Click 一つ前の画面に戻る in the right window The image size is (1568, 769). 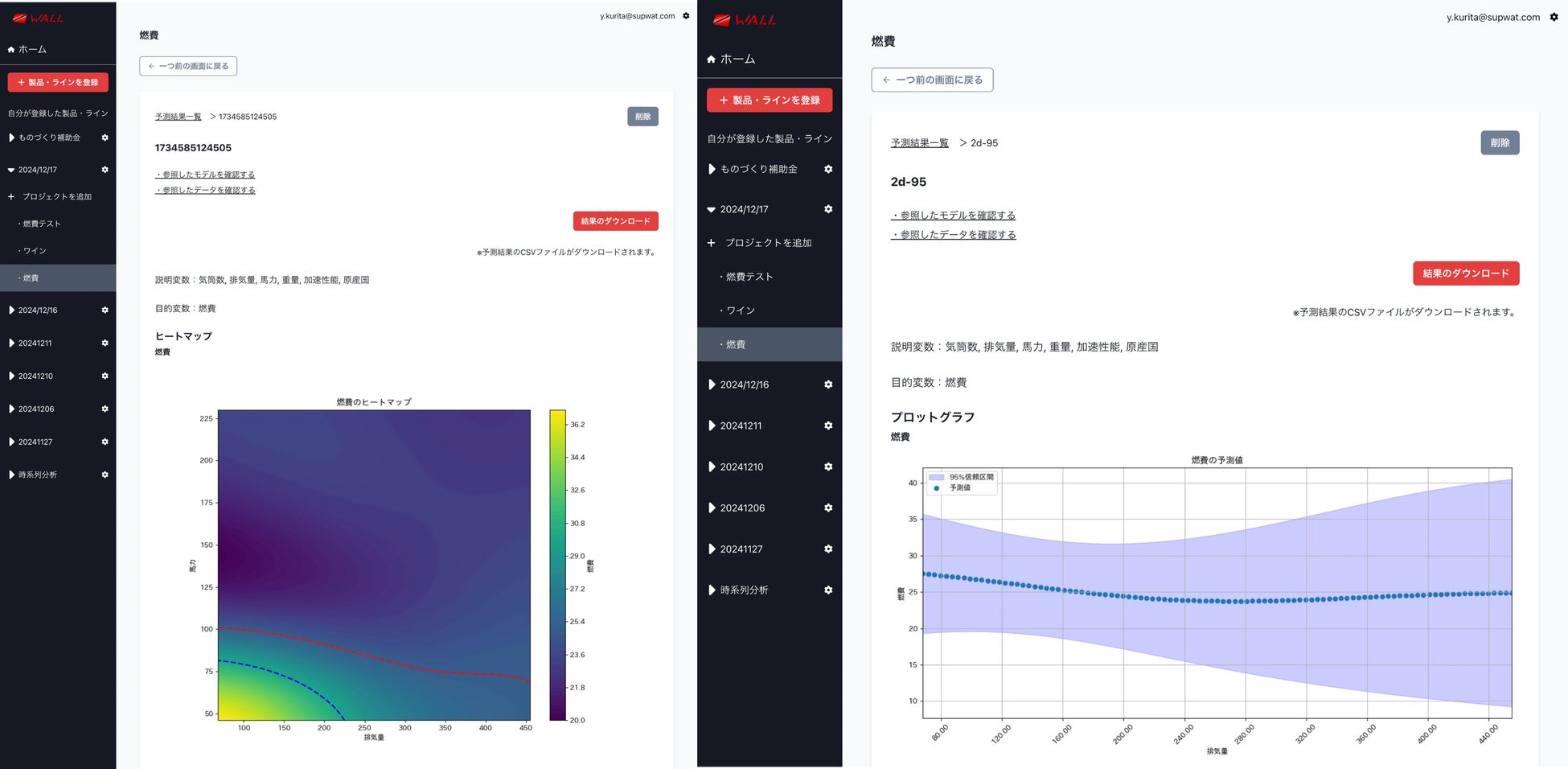pos(932,80)
